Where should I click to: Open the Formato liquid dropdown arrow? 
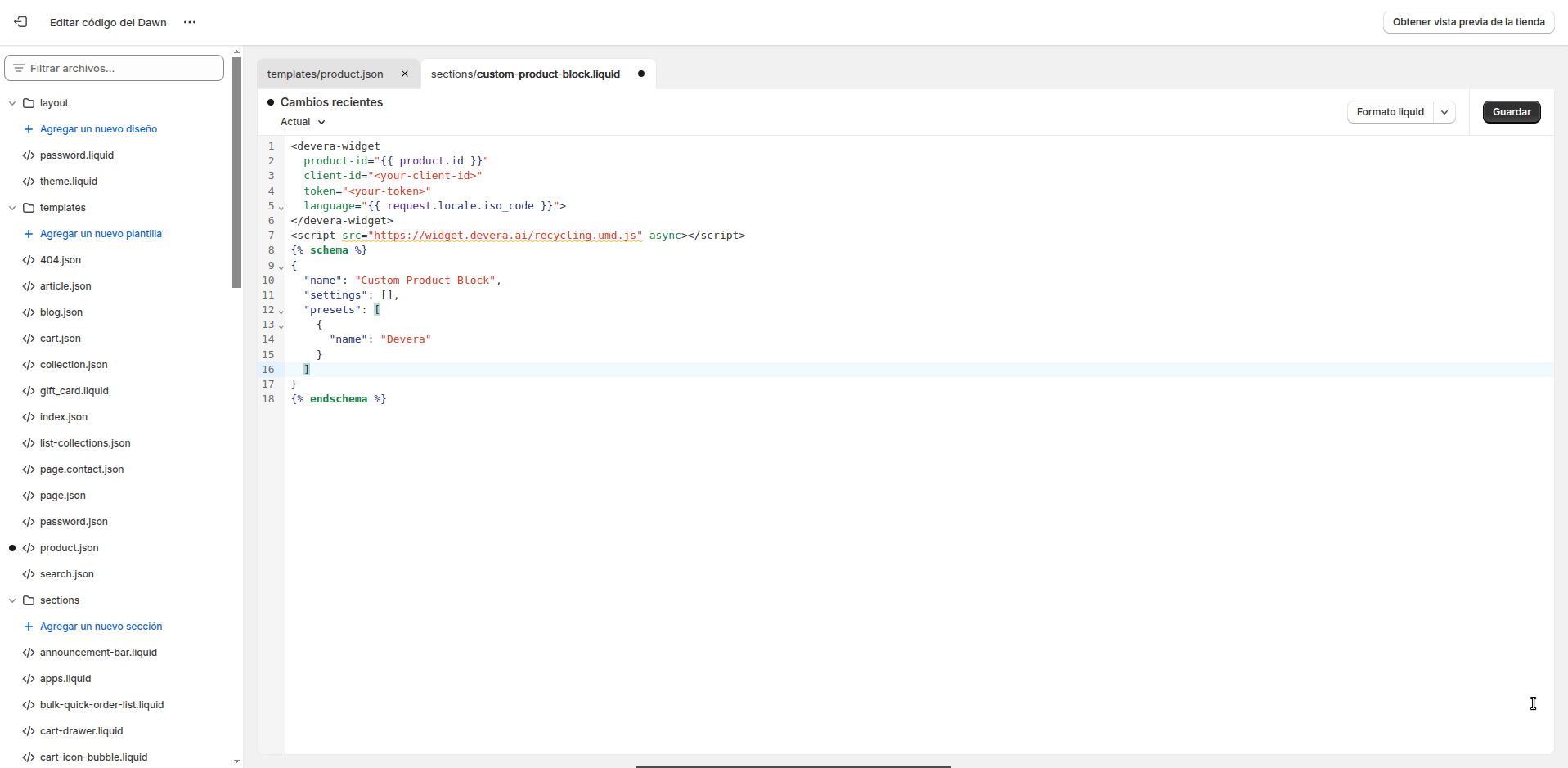point(1444,112)
